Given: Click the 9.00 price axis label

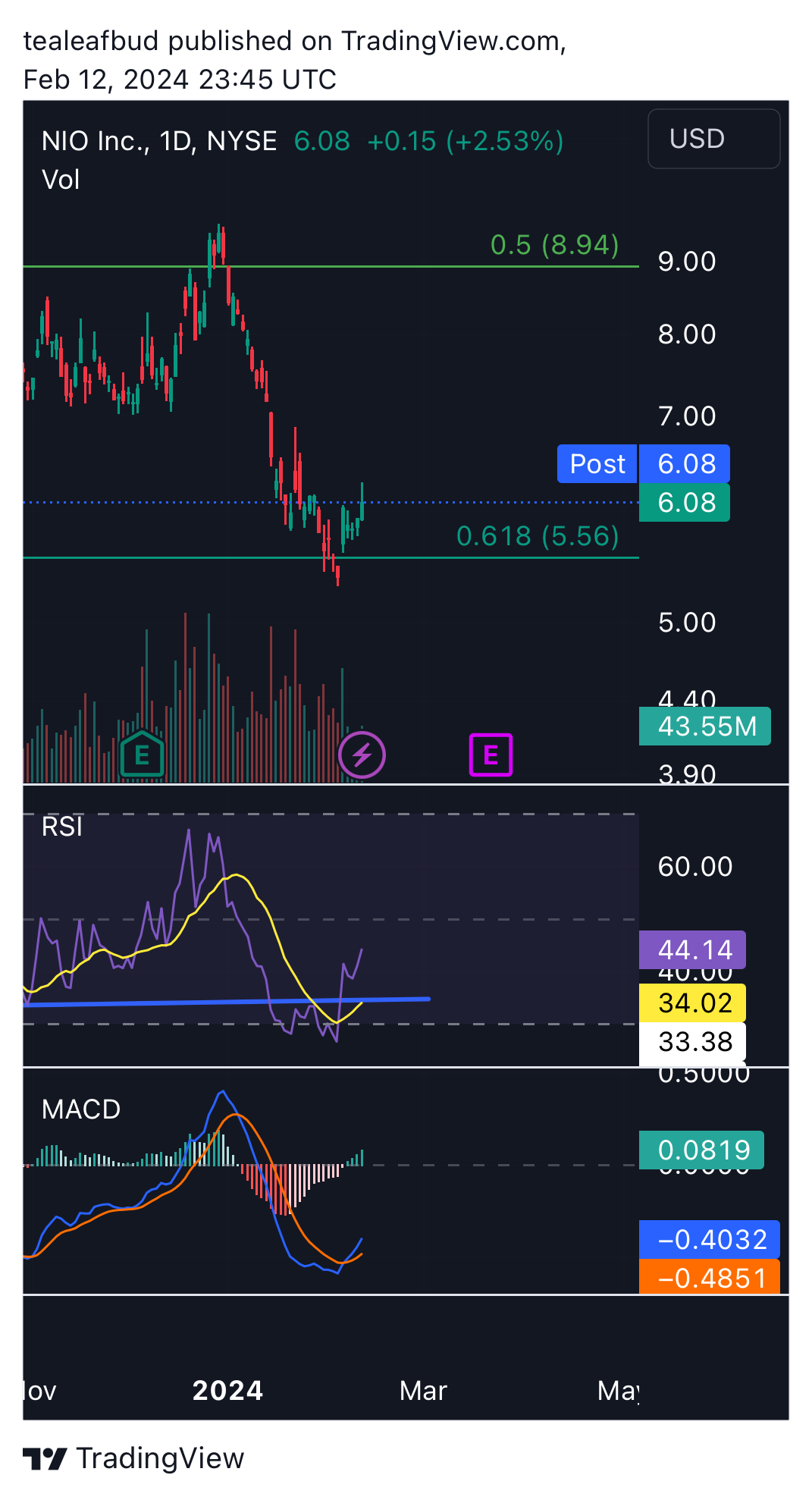Looking at the screenshot, I should 687,262.
